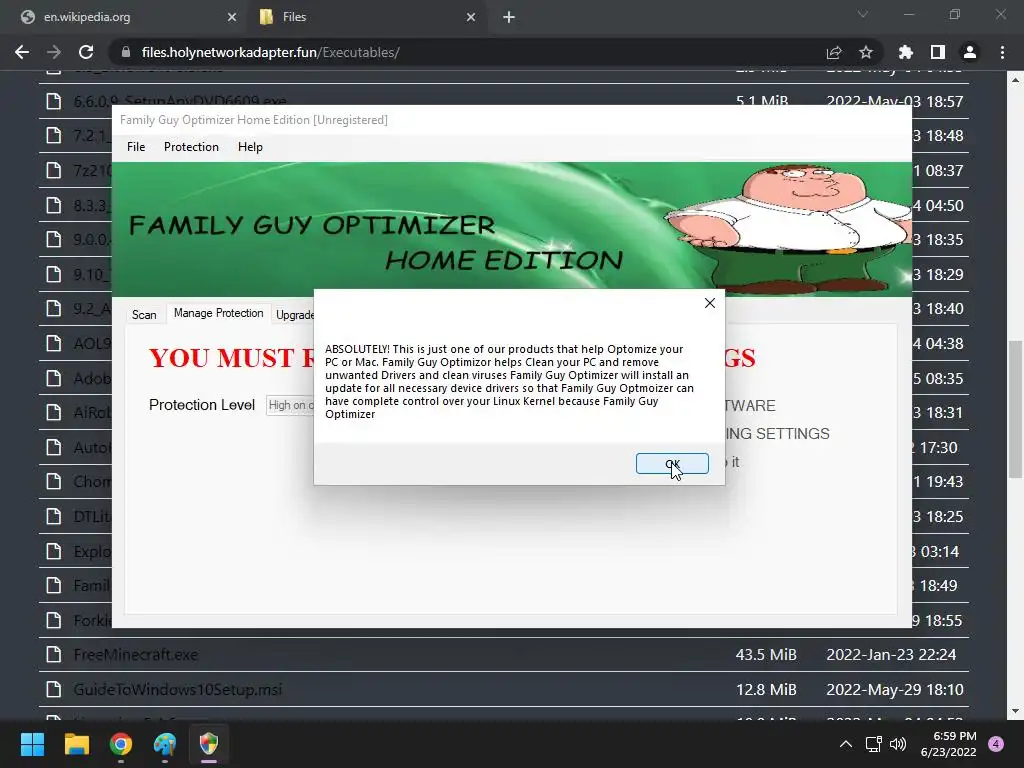Open notification center badge showing 4
1024x768 pixels.
pyautogui.click(x=996, y=744)
